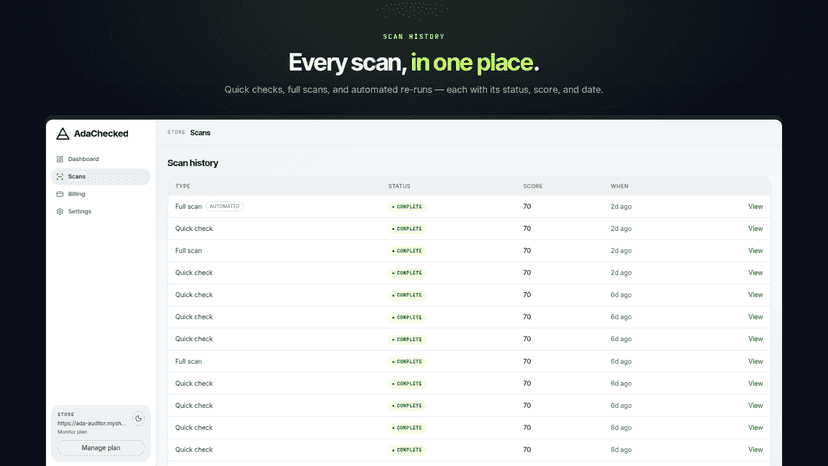Click the Monitor plan label
Screen dimensions: 828x466
(x=72, y=432)
